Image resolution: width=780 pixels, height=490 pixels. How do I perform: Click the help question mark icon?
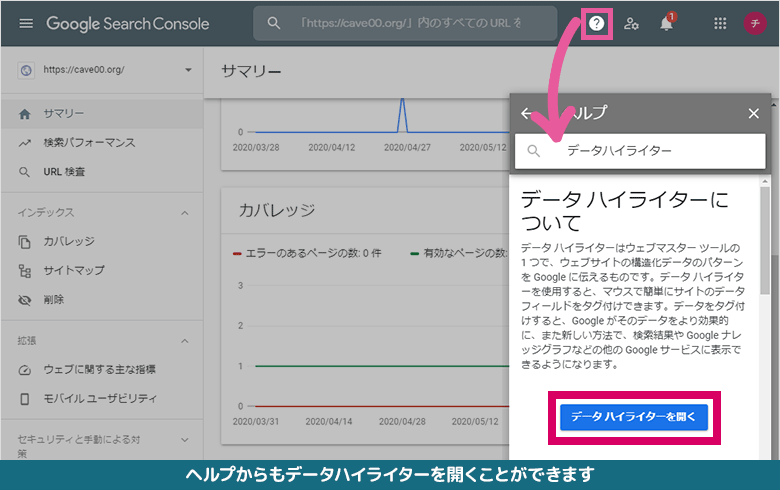click(596, 23)
